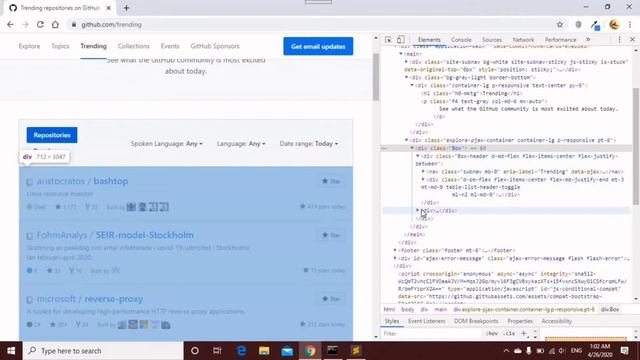
Task: Open the Date range Today dropdown
Action: click(x=309, y=144)
